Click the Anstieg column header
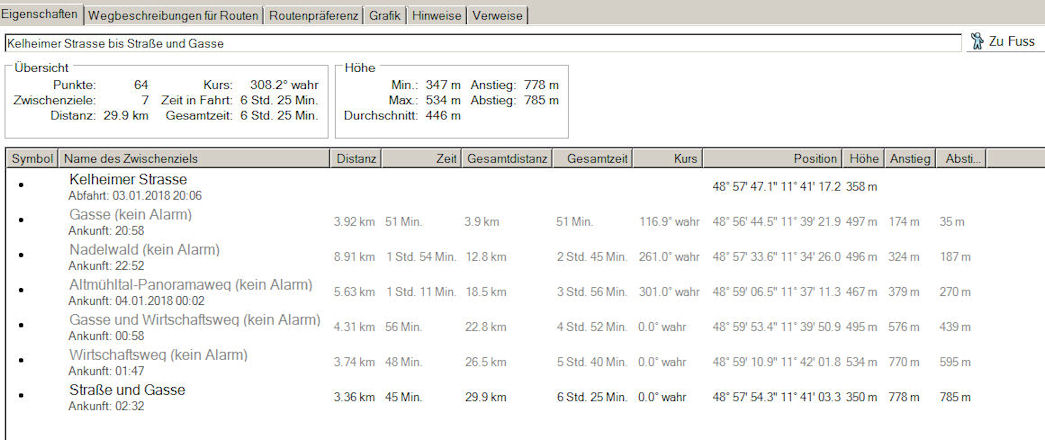1045x440 pixels. point(910,159)
